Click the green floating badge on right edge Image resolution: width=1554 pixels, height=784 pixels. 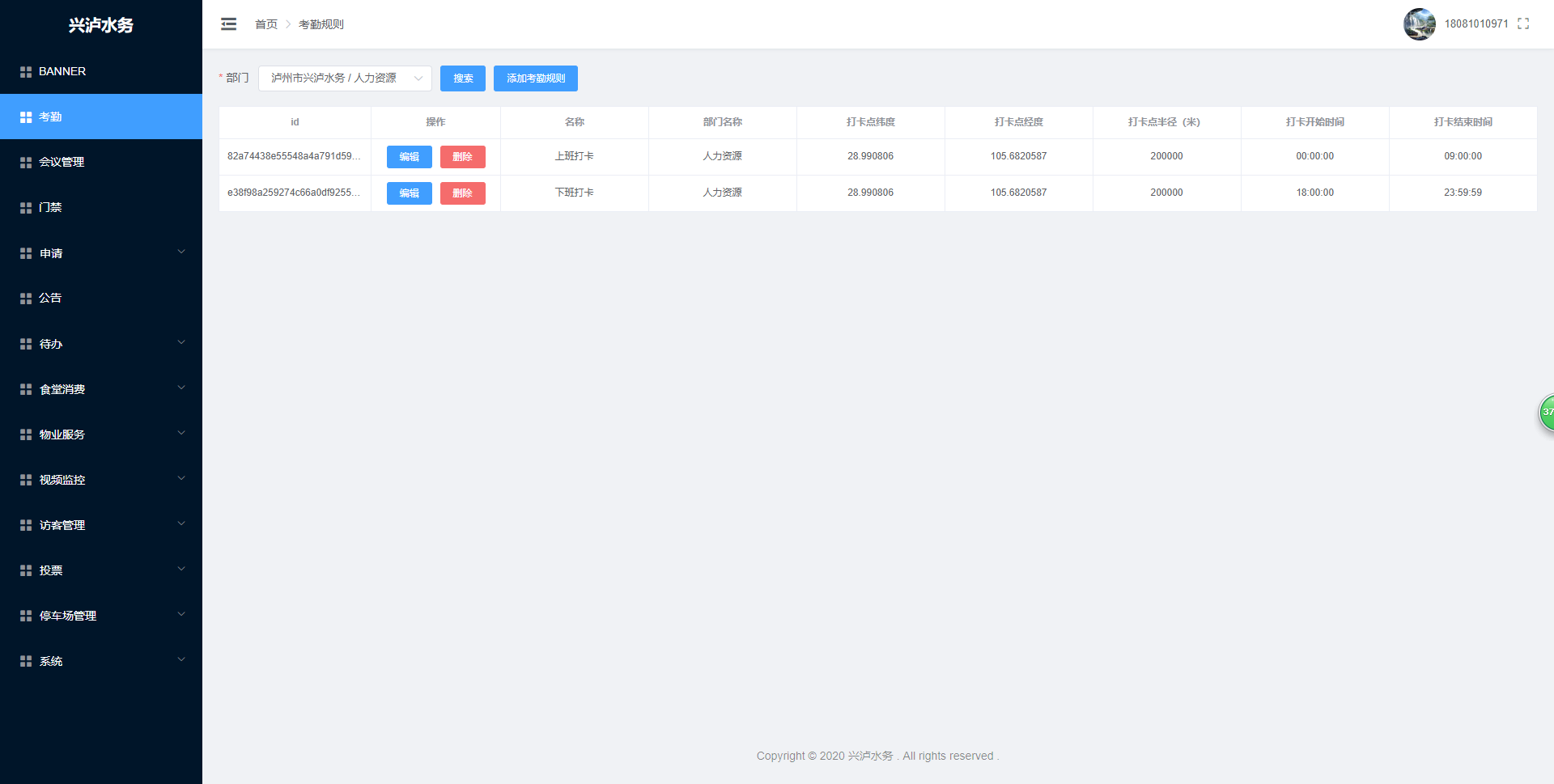(x=1547, y=413)
